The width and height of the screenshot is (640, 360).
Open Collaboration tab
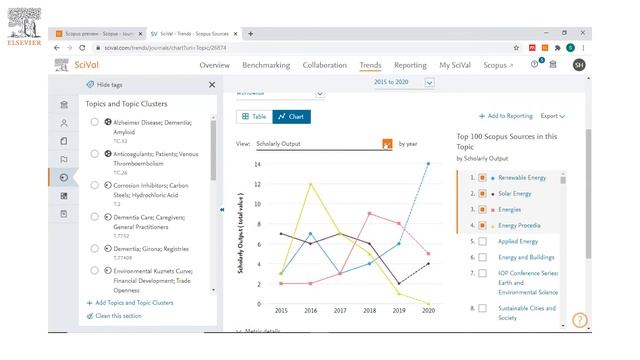click(324, 65)
